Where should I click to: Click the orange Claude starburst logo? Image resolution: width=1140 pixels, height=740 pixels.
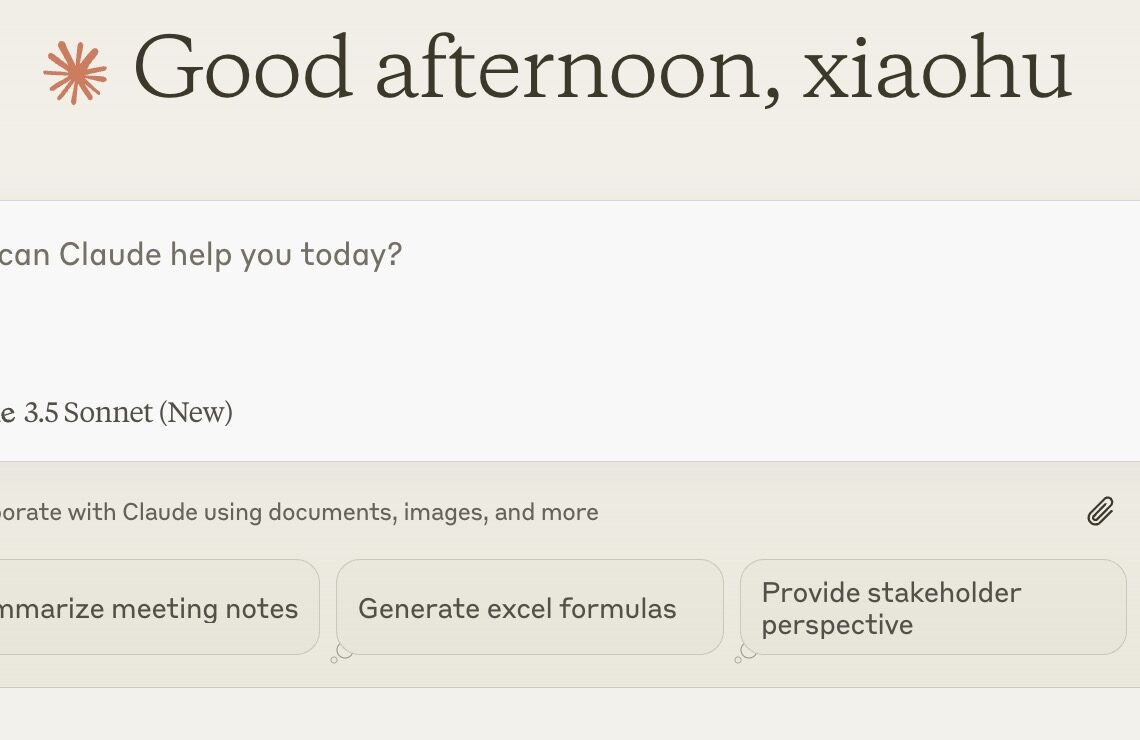click(x=75, y=72)
